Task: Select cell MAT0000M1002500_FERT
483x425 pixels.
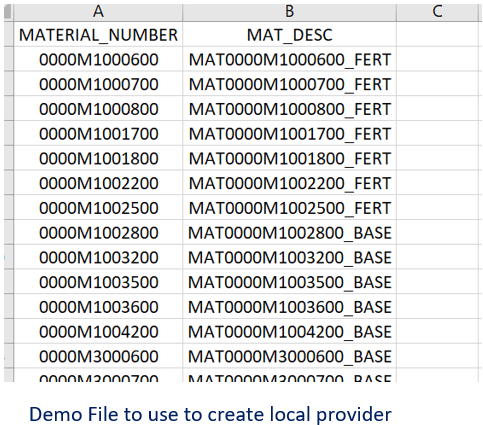Action: (x=289, y=207)
